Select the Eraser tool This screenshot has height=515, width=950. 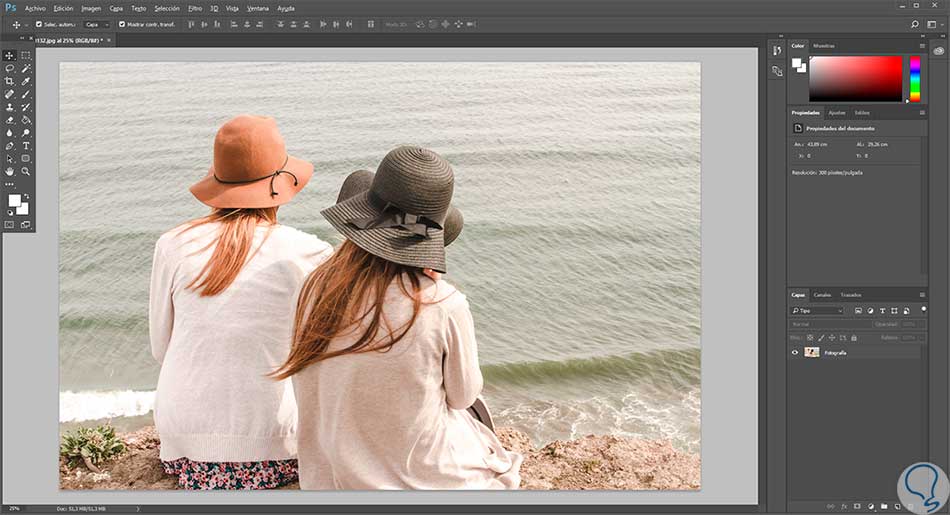(10, 120)
